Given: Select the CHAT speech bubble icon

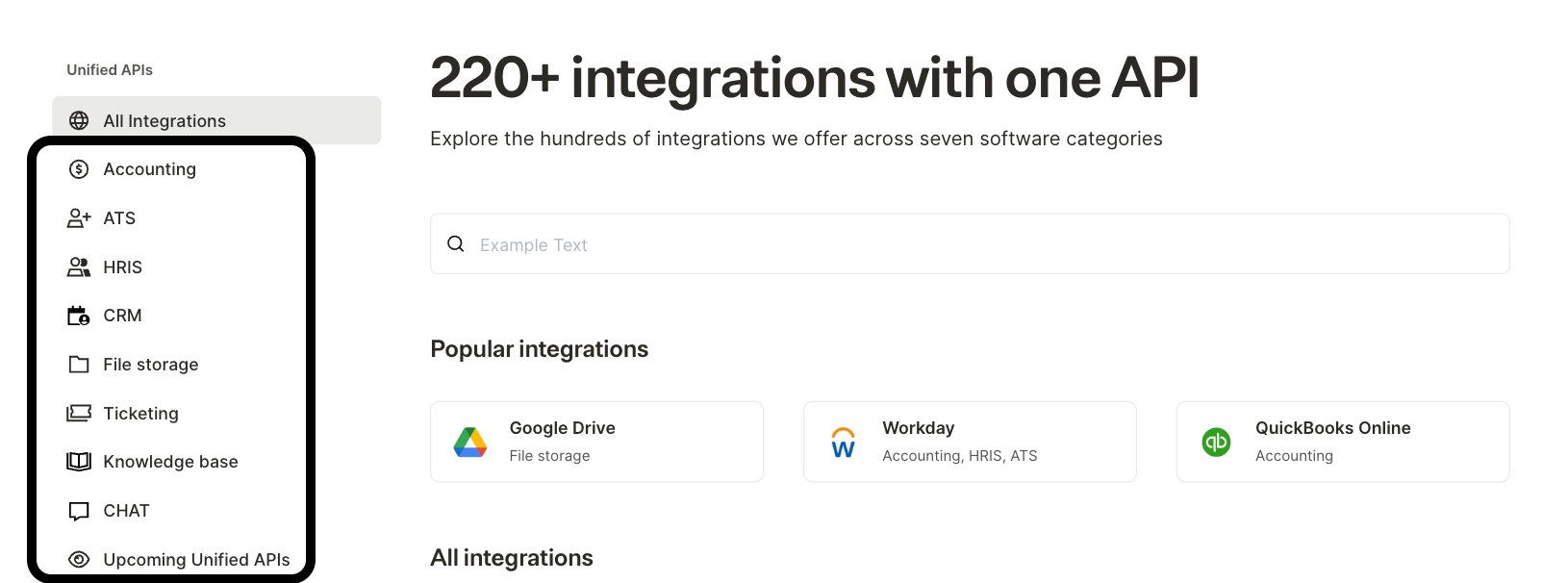Looking at the screenshot, I should tap(78, 510).
